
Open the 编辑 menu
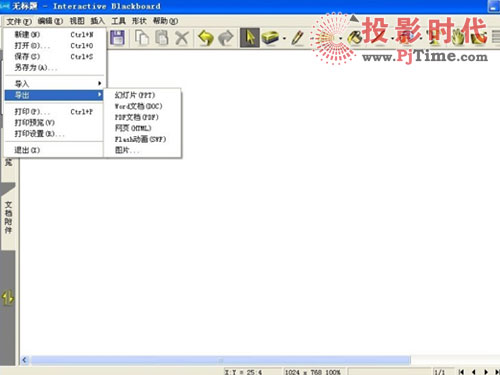[x=50, y=21]
